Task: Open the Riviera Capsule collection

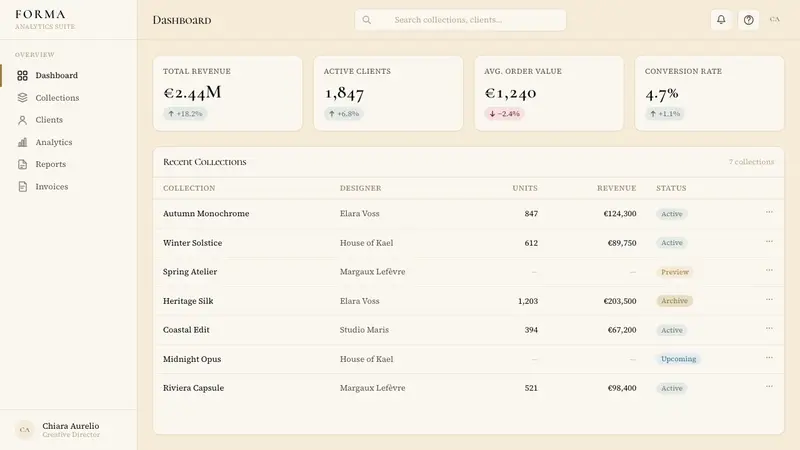Action: (193, 388)
